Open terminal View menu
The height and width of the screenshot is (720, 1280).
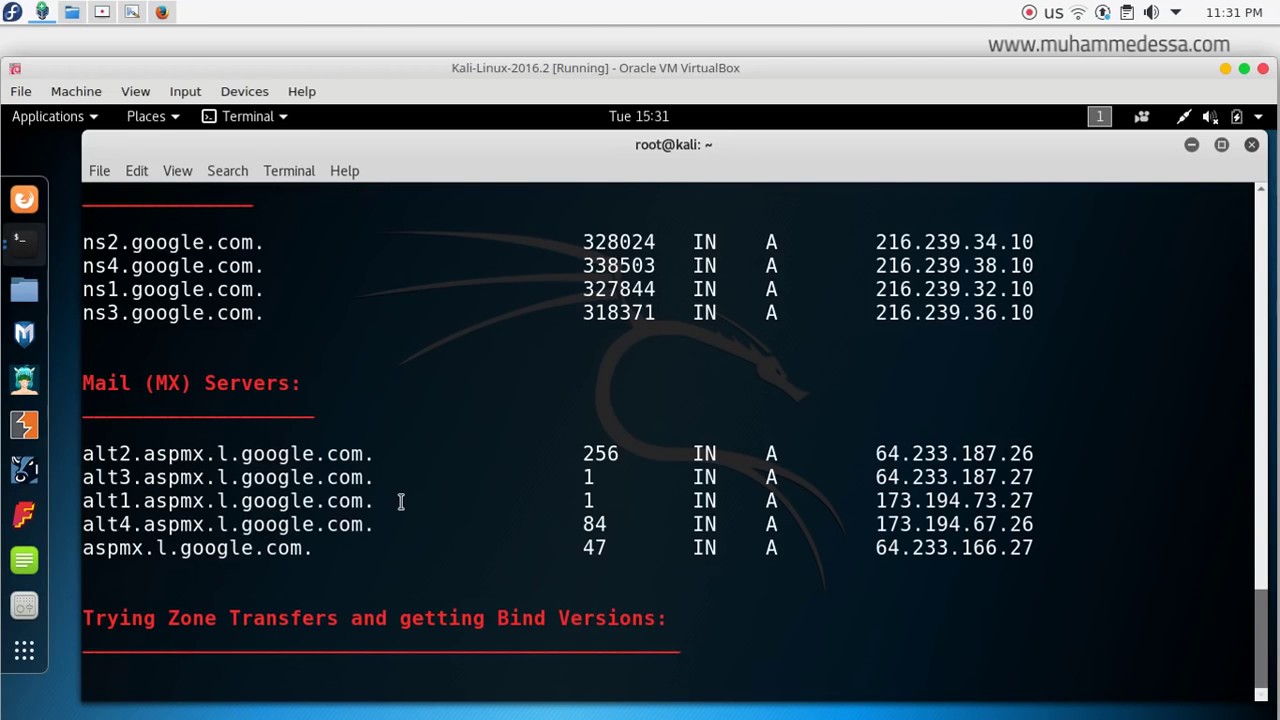click(x=177, y=170)
